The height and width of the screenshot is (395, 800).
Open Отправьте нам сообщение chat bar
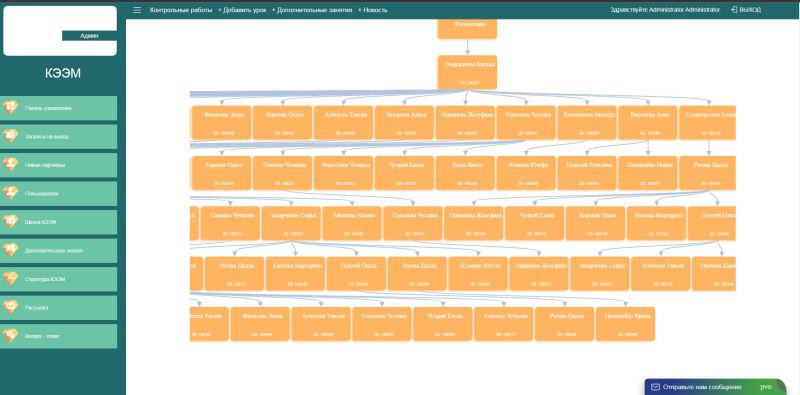pyautogui.click(x=715, y=387)
